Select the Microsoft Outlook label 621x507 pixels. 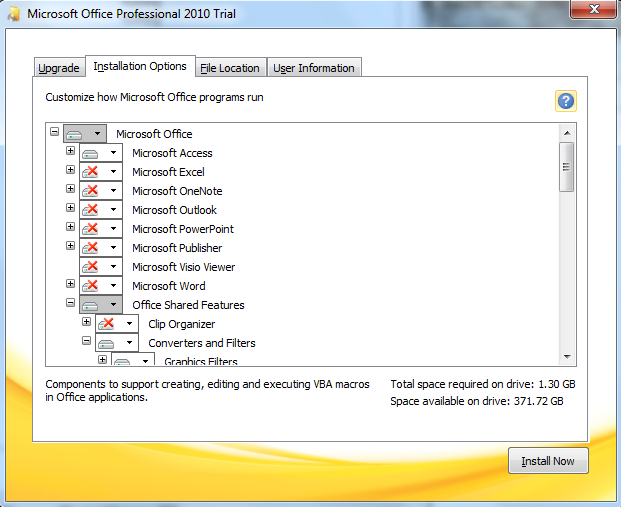pyautogui.click(x=174, y=210)
